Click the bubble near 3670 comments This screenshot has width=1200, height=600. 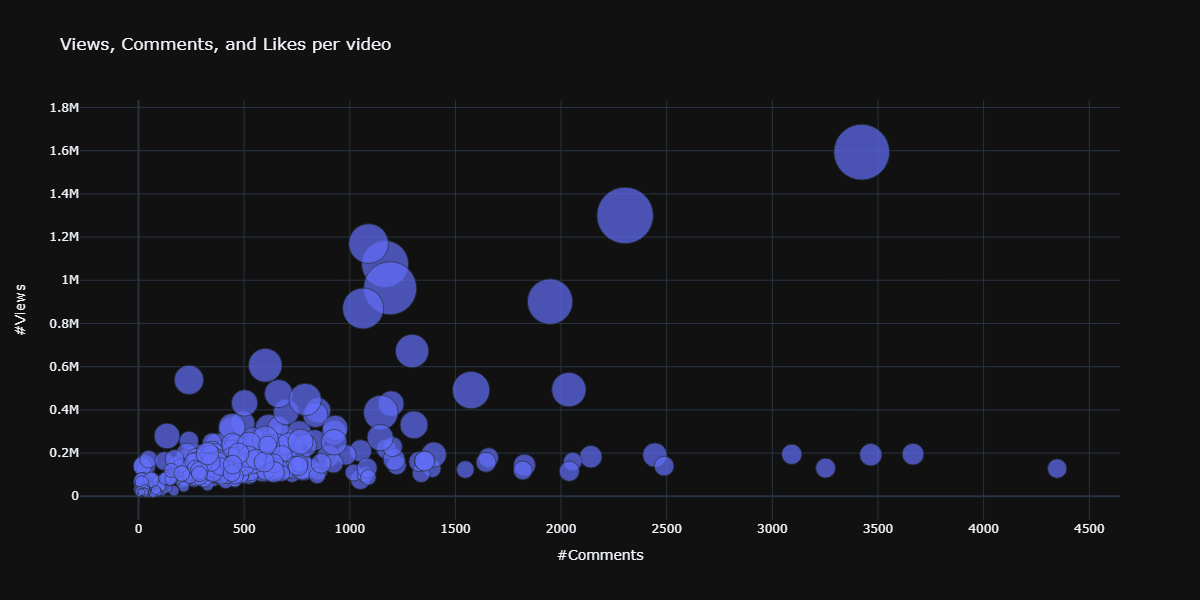coord(913,454)
